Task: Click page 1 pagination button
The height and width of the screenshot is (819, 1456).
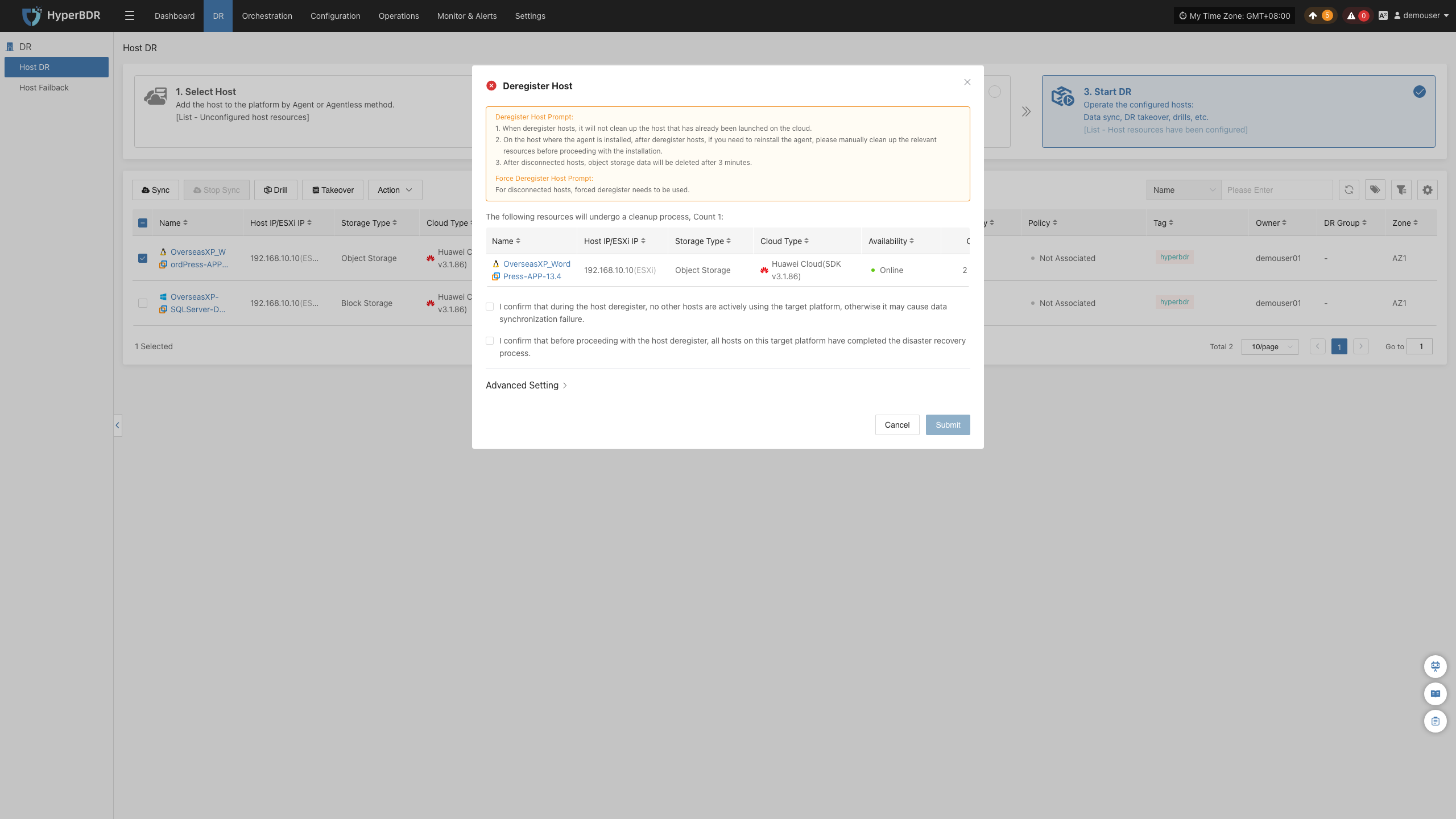Action: click(1339, 346)
